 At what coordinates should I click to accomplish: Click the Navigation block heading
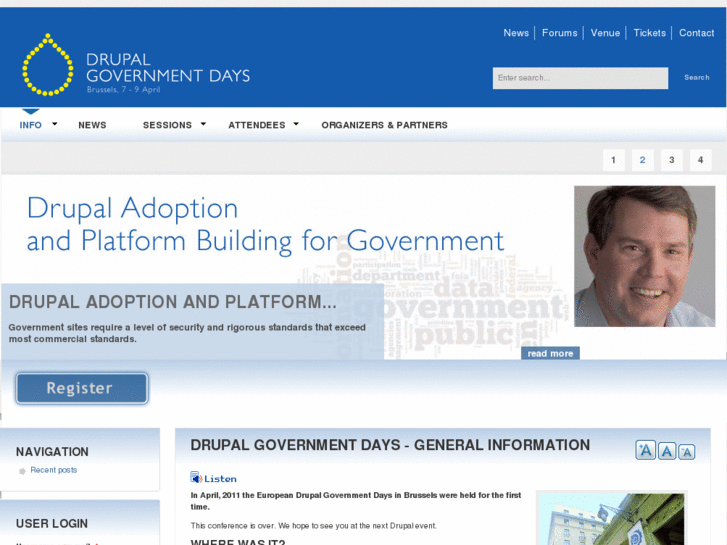coord(52,452)
